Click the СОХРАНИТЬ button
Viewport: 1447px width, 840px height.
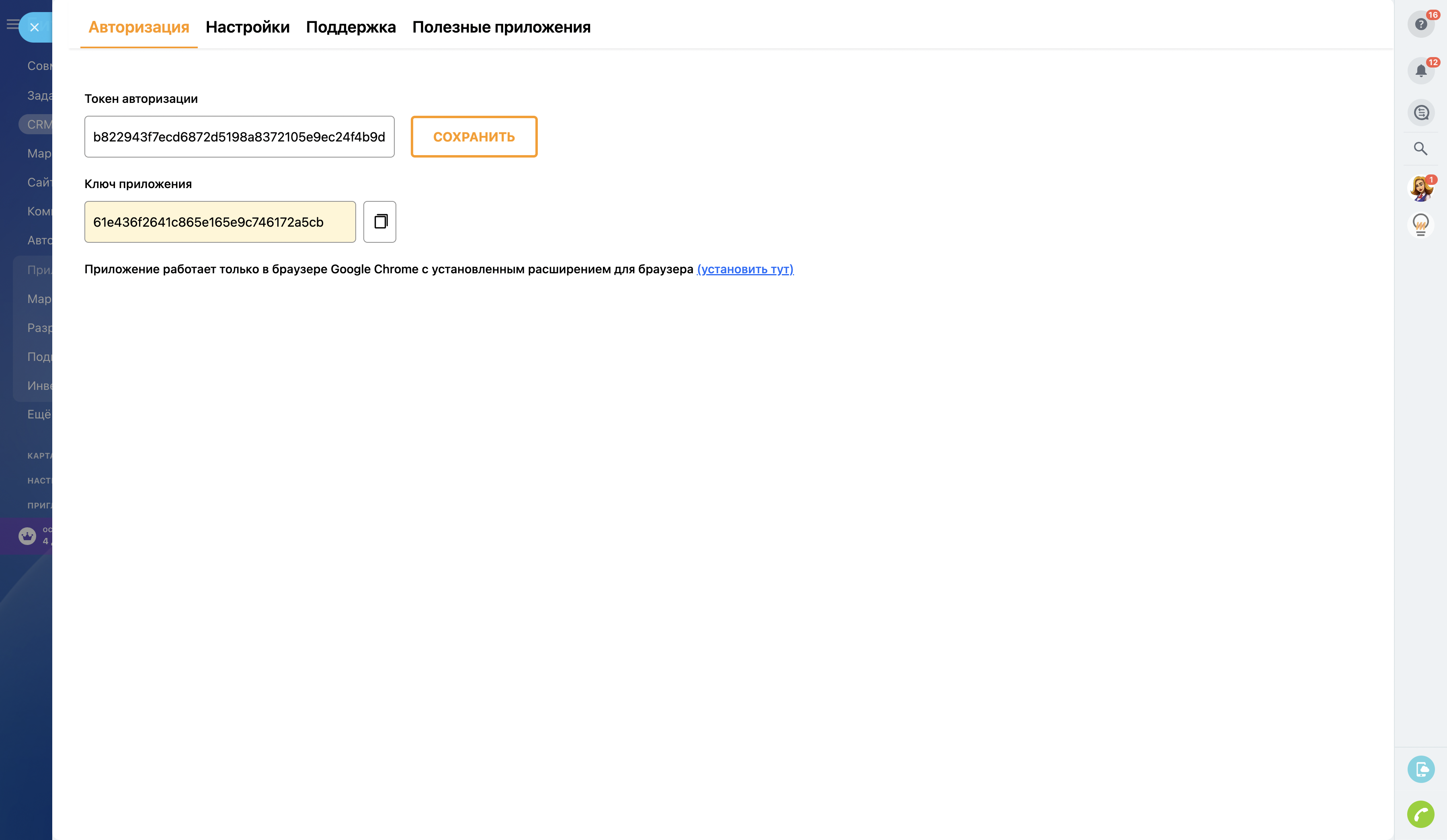(474, 137)
